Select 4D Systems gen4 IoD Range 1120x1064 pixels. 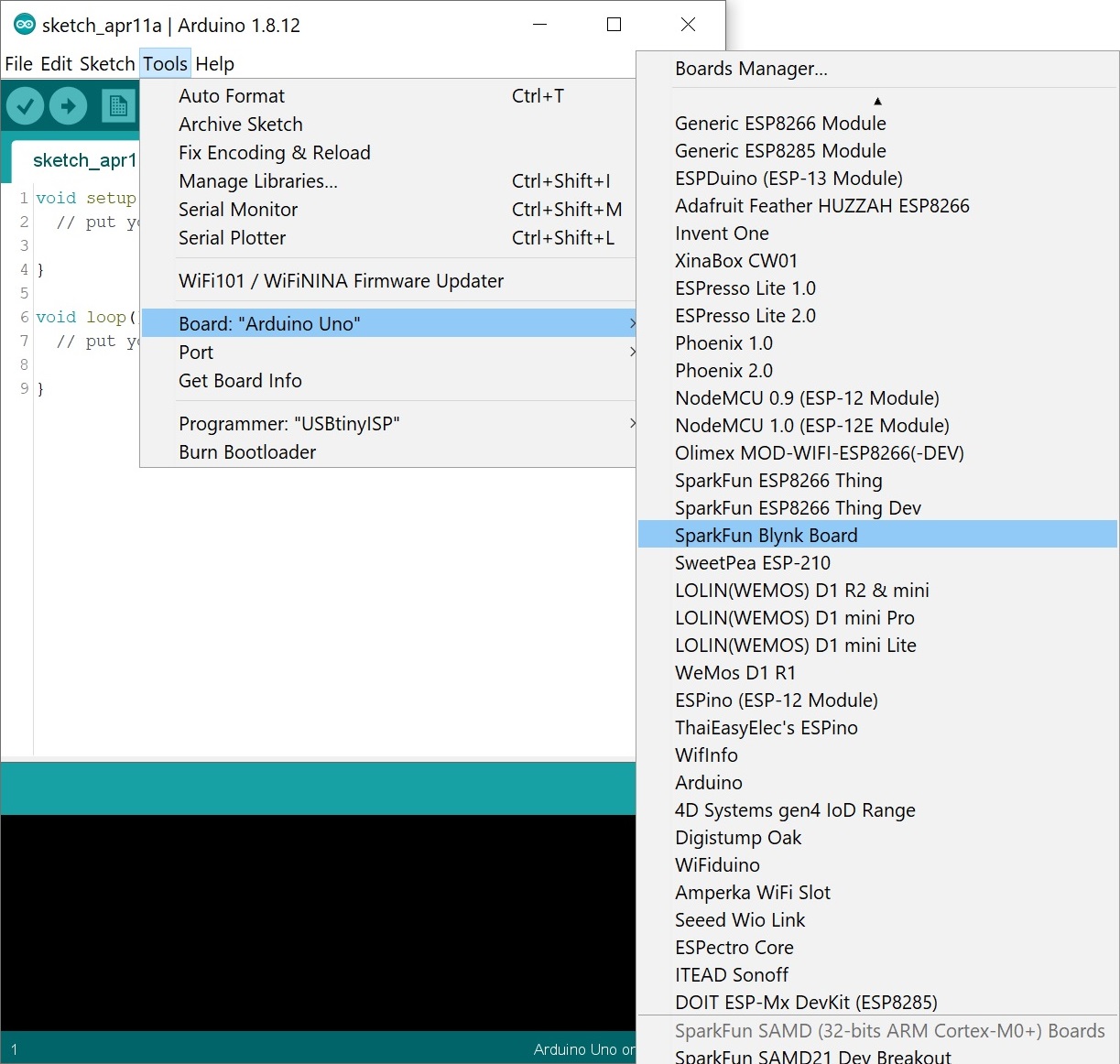coord(877,810)
